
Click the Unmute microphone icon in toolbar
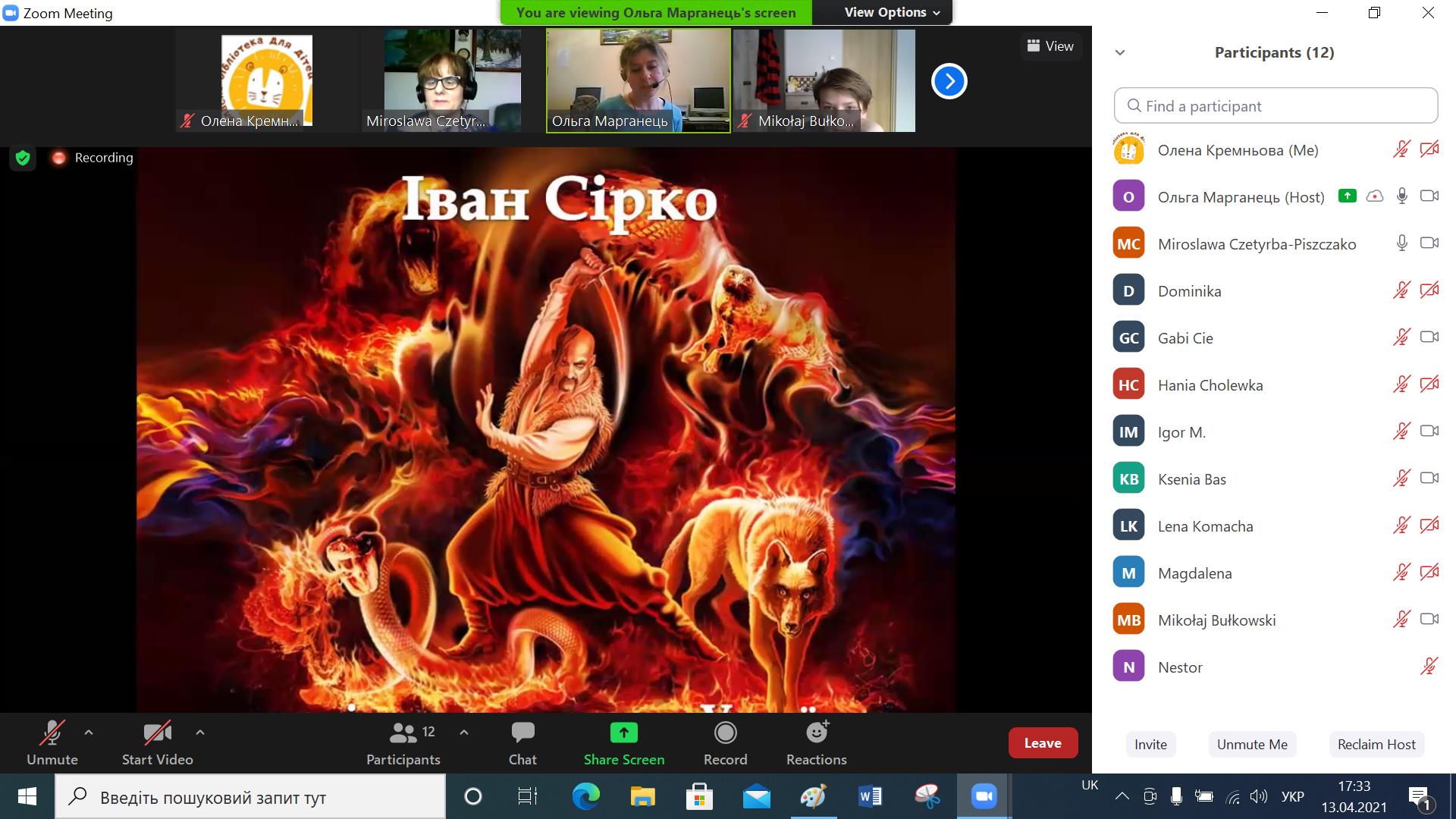pyautogui.click(x=52, y=733)
